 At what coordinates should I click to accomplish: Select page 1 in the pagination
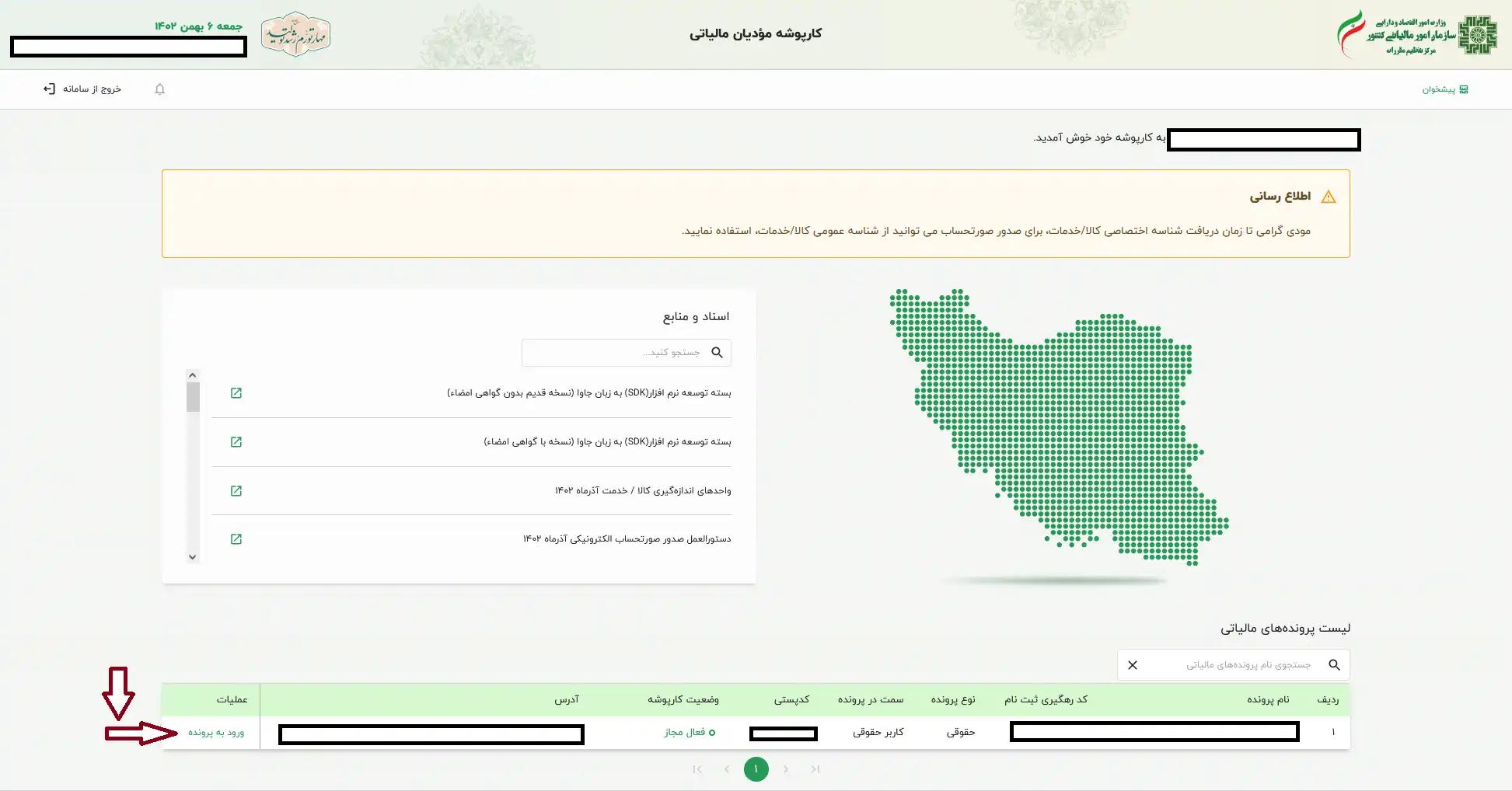click(756, 769)
